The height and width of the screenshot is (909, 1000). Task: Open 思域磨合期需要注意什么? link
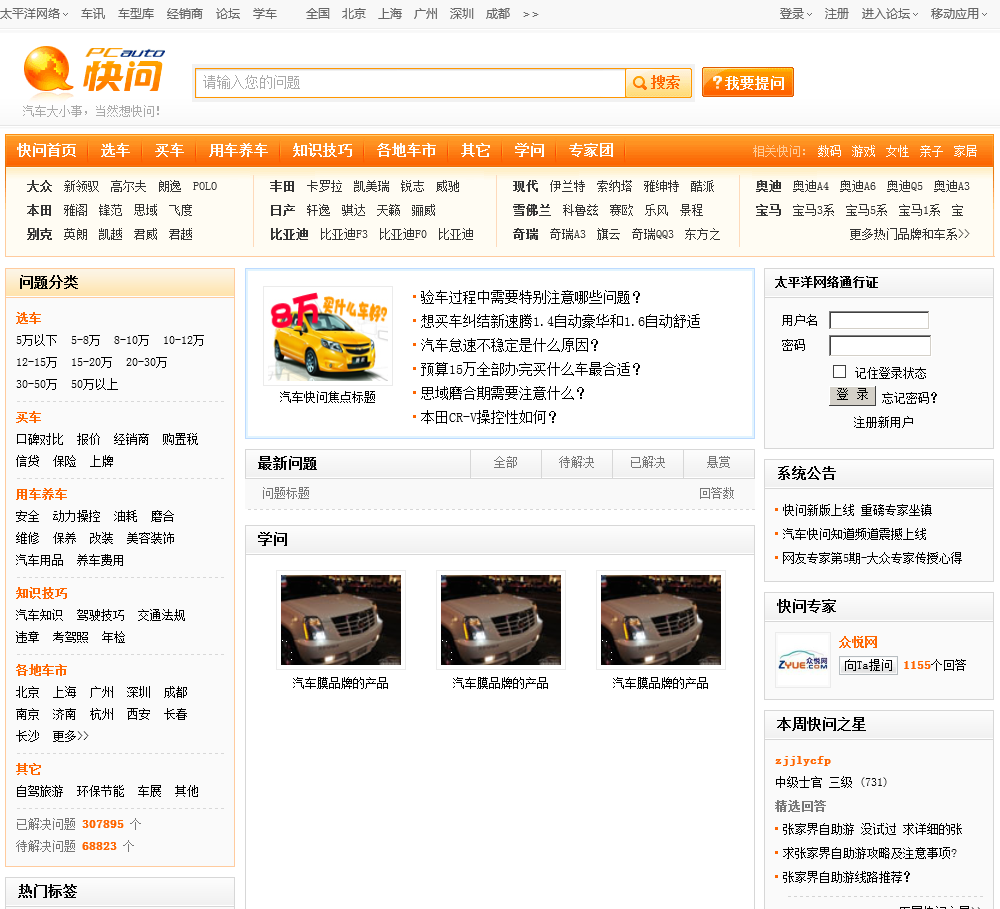pyautogui.click(x=502, y=393)
